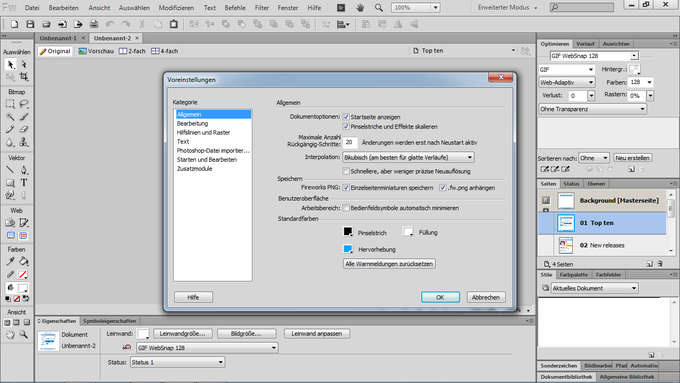Click Alle Warnmeldungen zurücksetzen button
The width and height of the screenshot is (680, 383).
tap(389, 264)
